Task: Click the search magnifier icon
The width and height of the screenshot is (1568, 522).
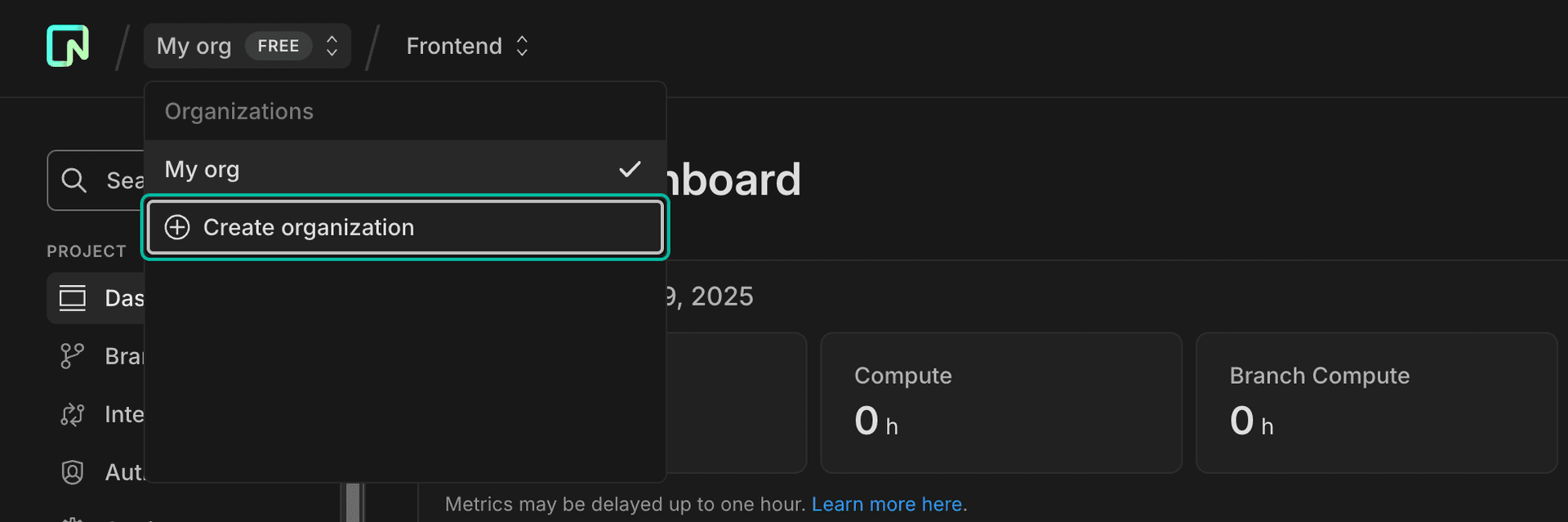Action: (x=75, y=180)
